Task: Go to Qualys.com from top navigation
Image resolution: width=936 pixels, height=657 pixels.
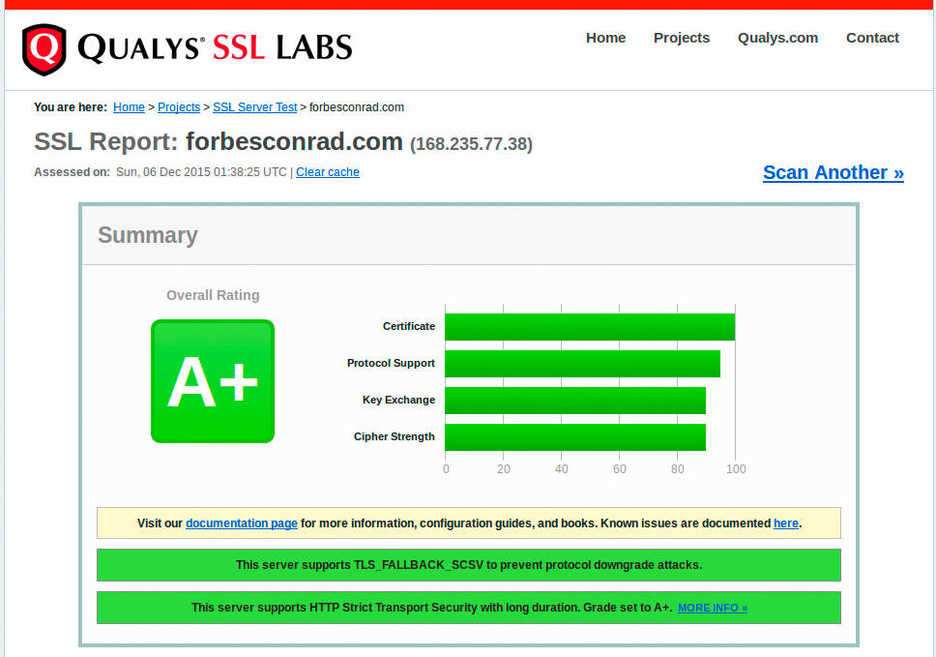Action: click(x=777, y=38)
